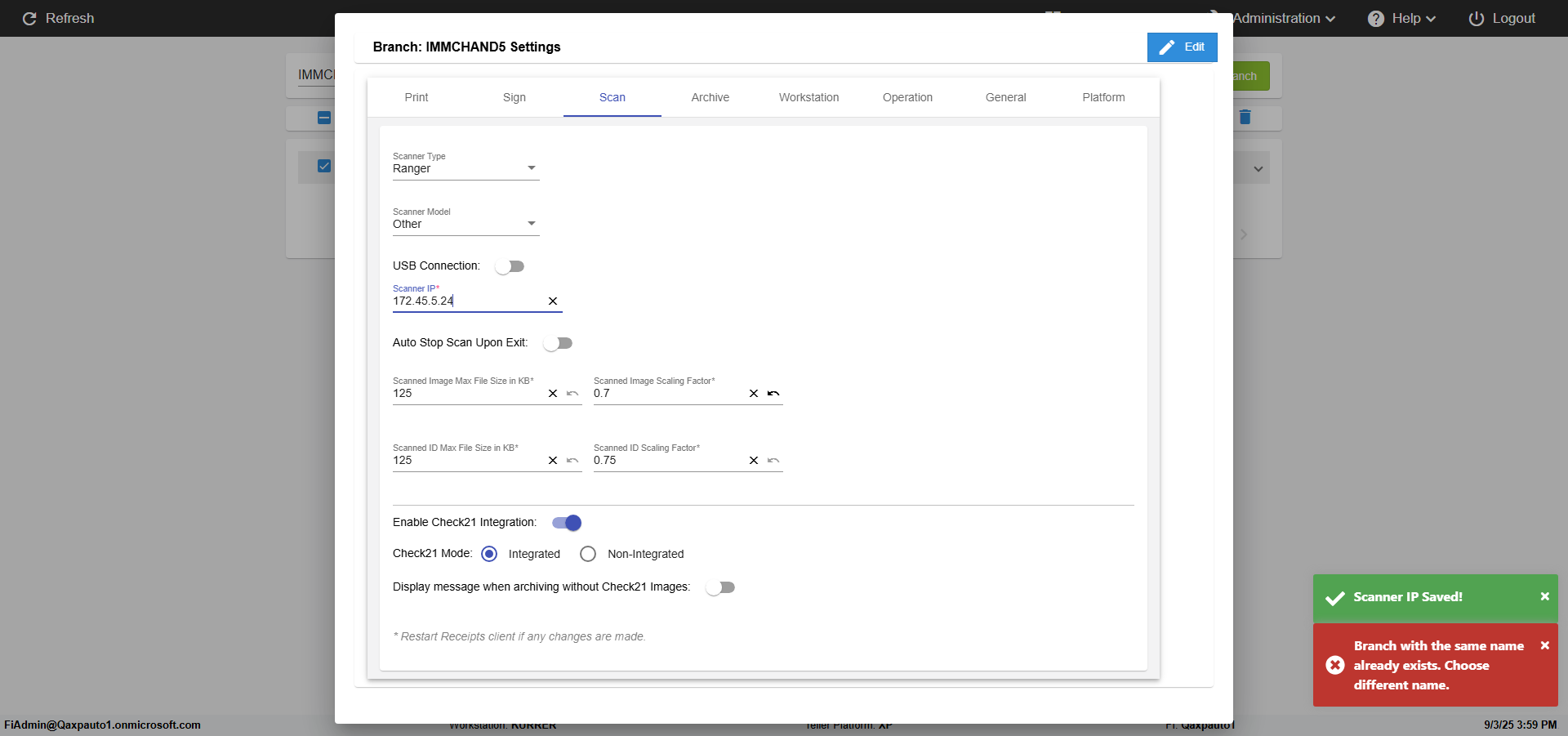
Task: Click the green checkmark success icon
Action: (1335, 598)
